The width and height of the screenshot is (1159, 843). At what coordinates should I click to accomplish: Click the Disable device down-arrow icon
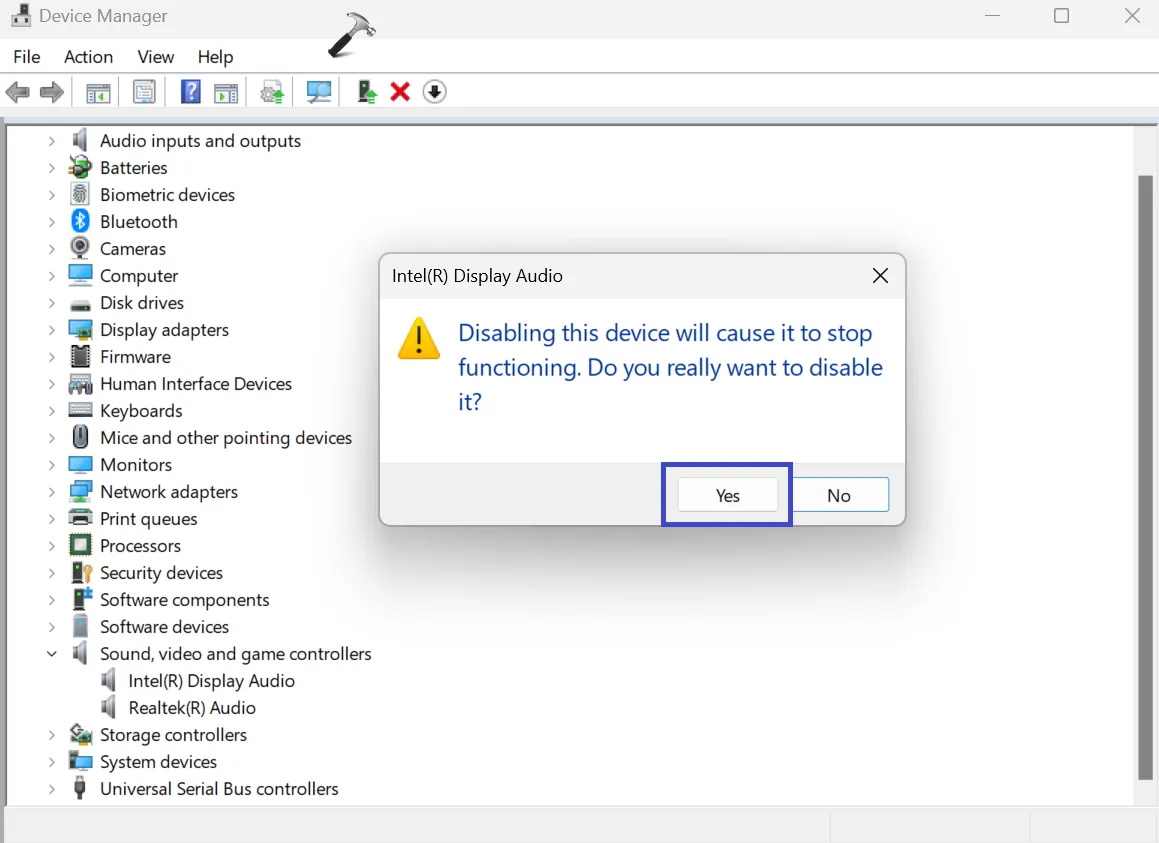pos(435,92)
